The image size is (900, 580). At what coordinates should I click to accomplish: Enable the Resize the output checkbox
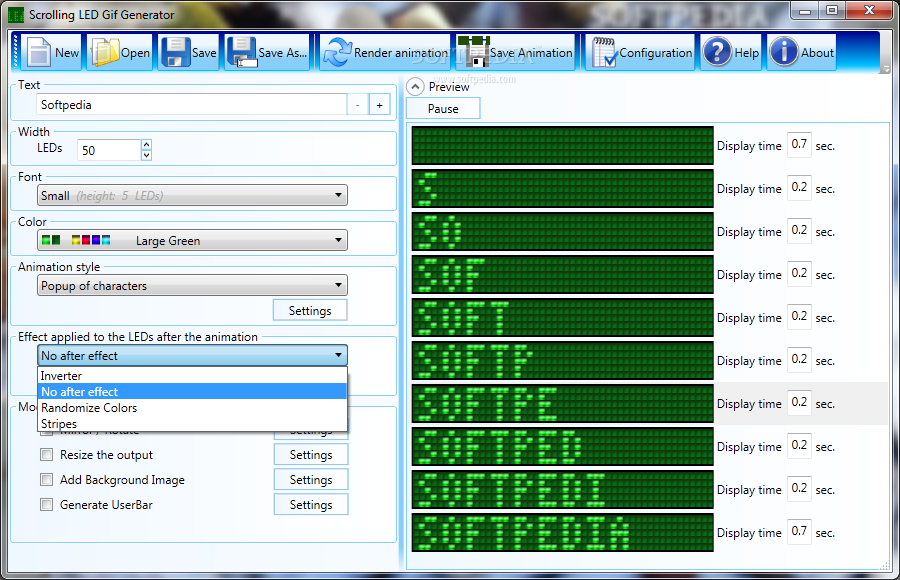(46, 455)
